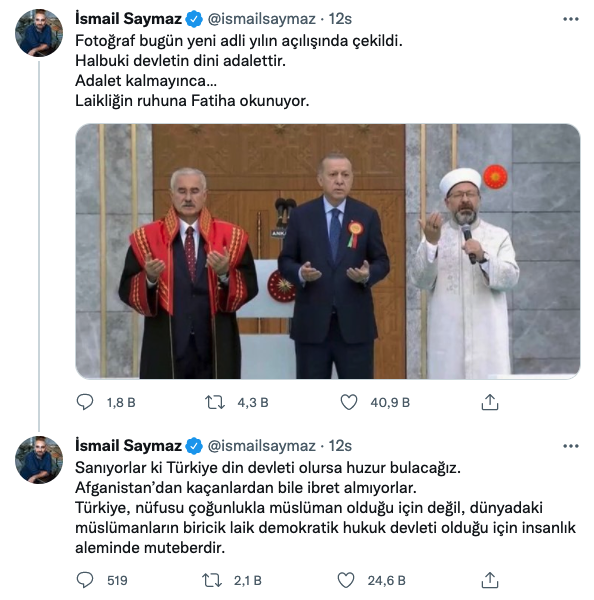Open the second tweet's 12s timestamp

340,446
